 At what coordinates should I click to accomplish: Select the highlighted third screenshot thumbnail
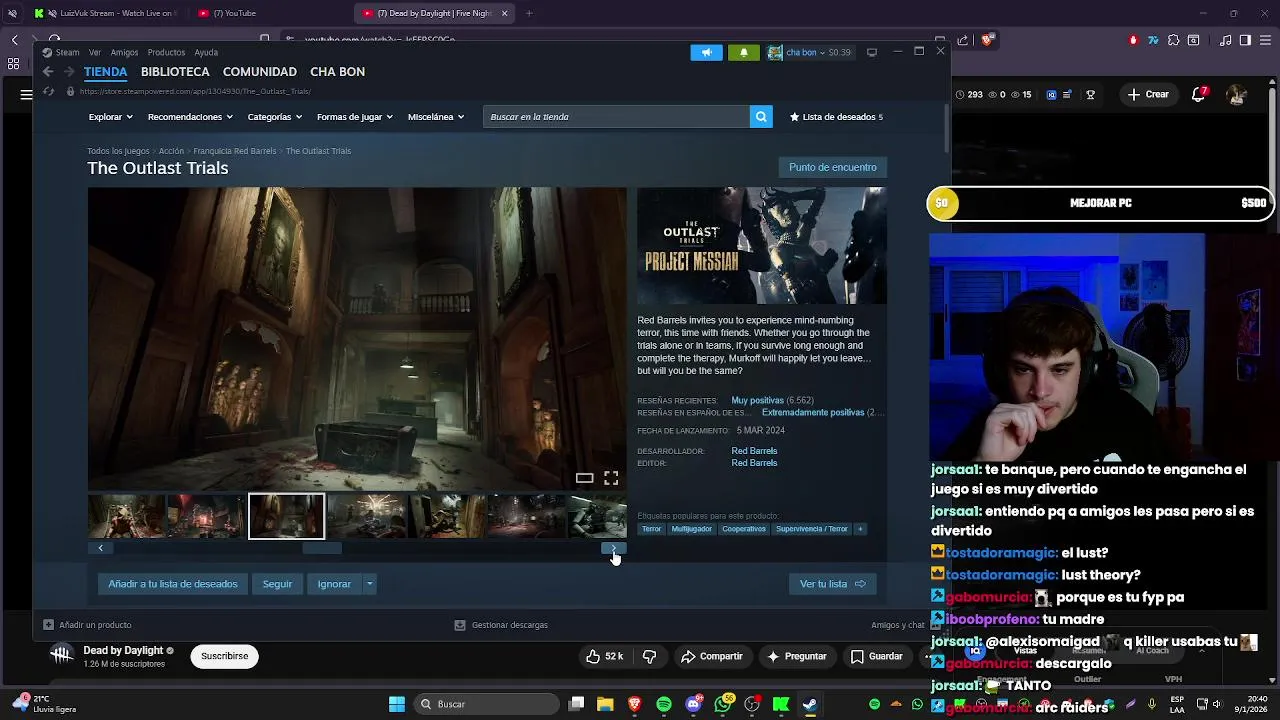click(x=287, y=516)
